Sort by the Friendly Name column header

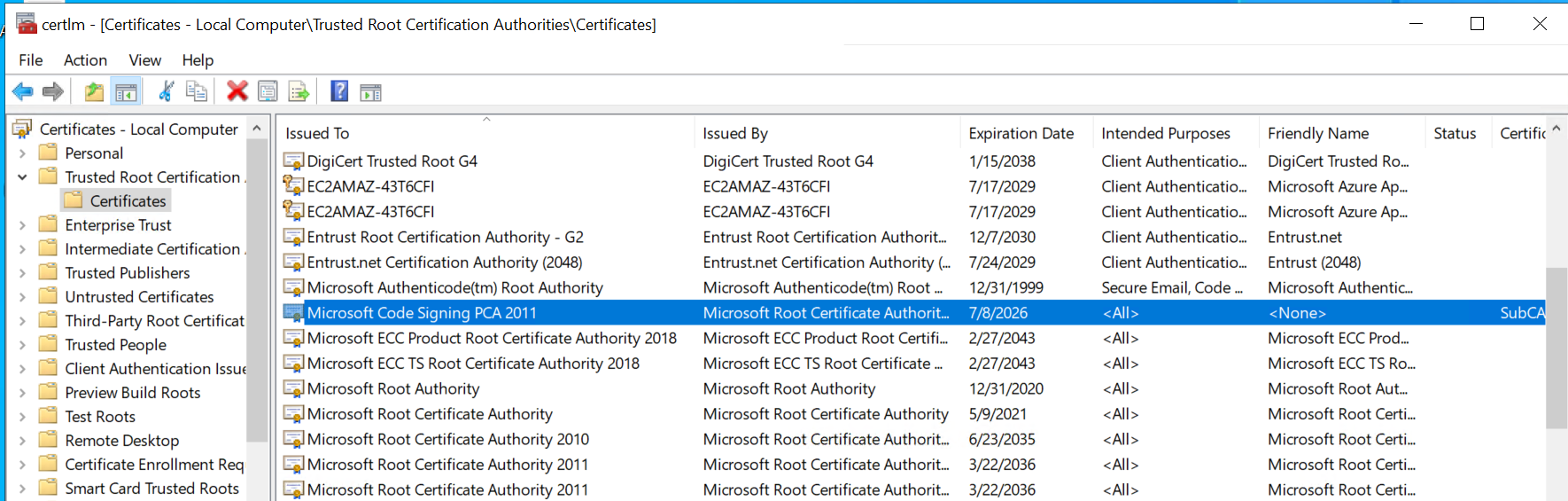tap(1342, 133)
